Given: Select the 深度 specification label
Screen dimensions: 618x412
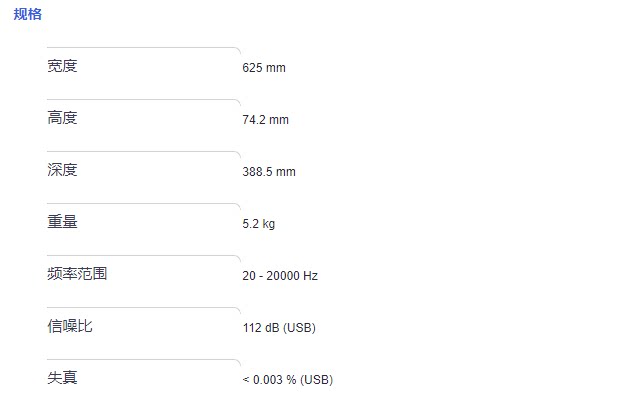Looking at the screenshot, I should point(62,170).
